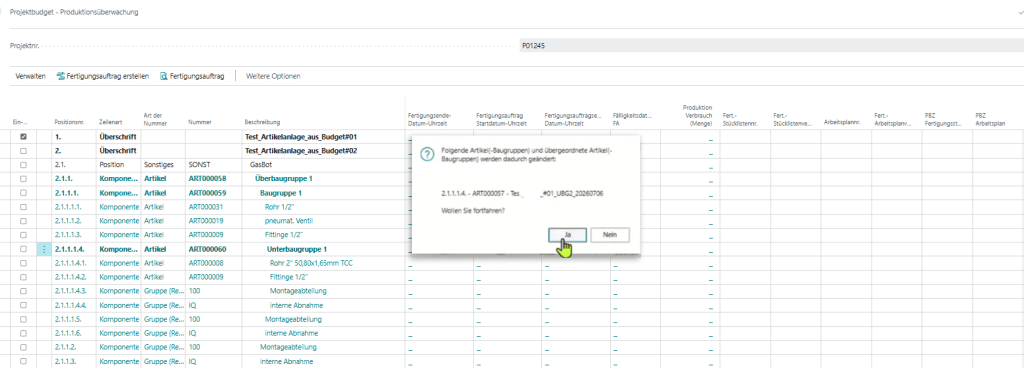Screen dimensions: 1024x368
Task: Open the Verwalten menu
Action: (30, 76)
